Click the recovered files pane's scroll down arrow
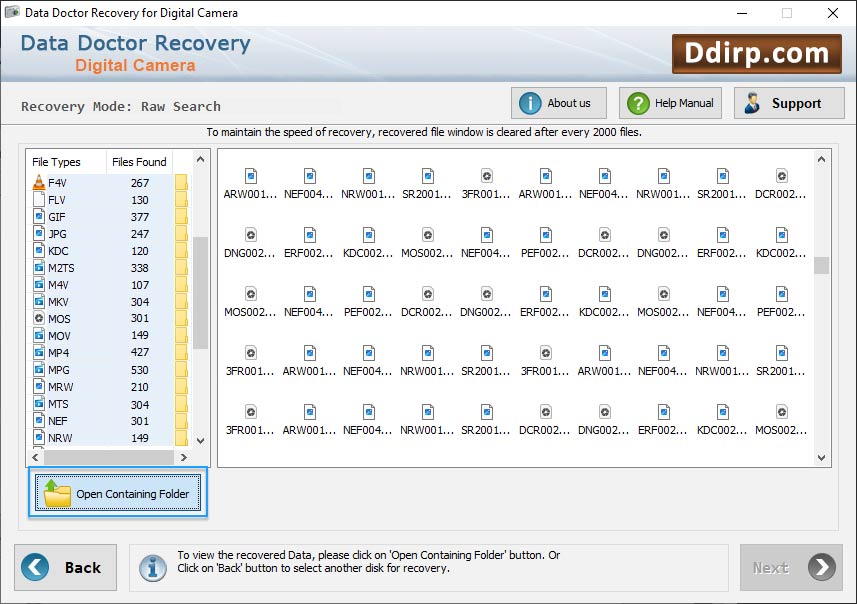 821,458
